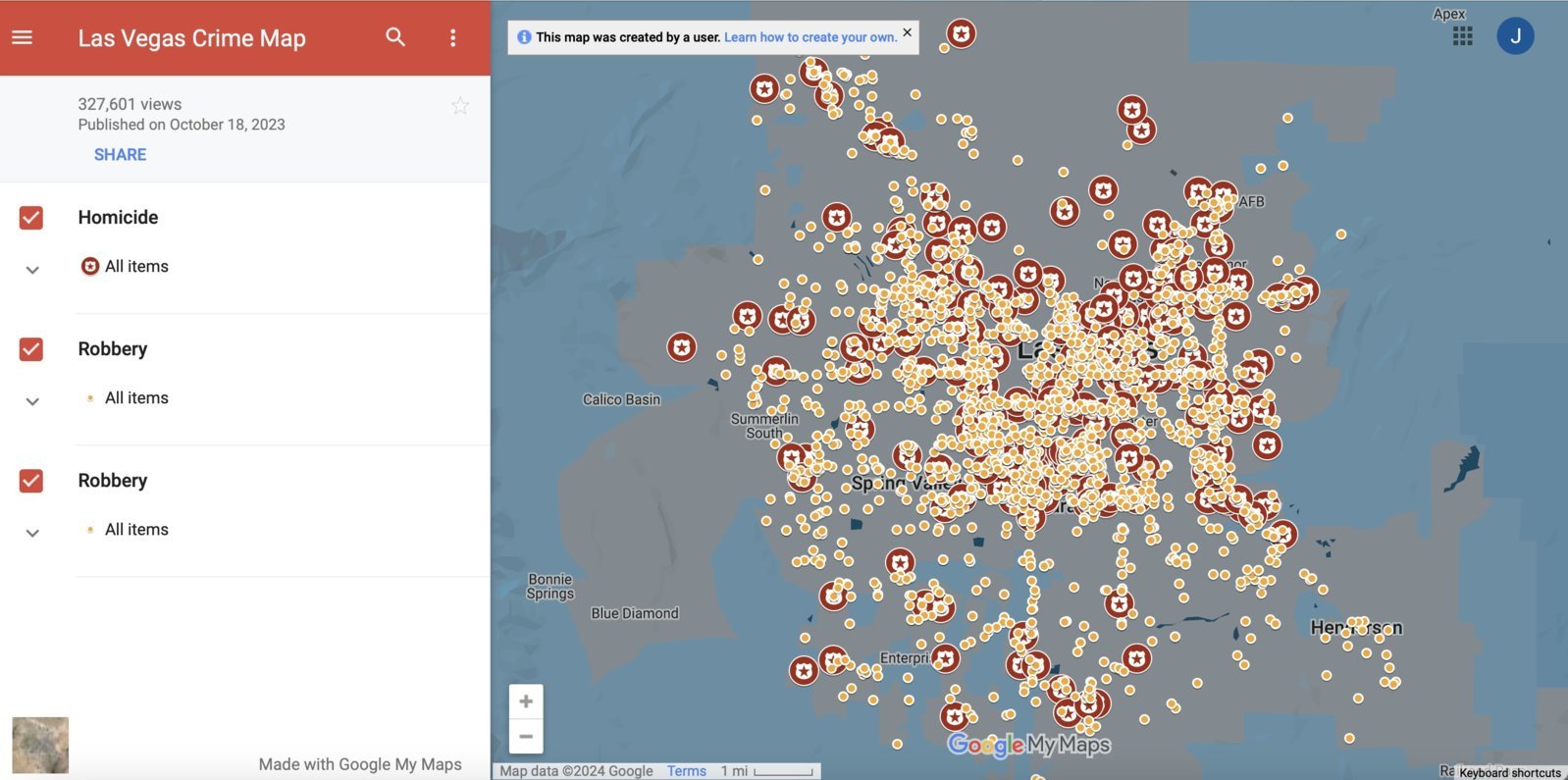Image resolution: width=1568 pixels, height=780 pixels.
Task: Click the SHARE link
Action: point(120,155)
